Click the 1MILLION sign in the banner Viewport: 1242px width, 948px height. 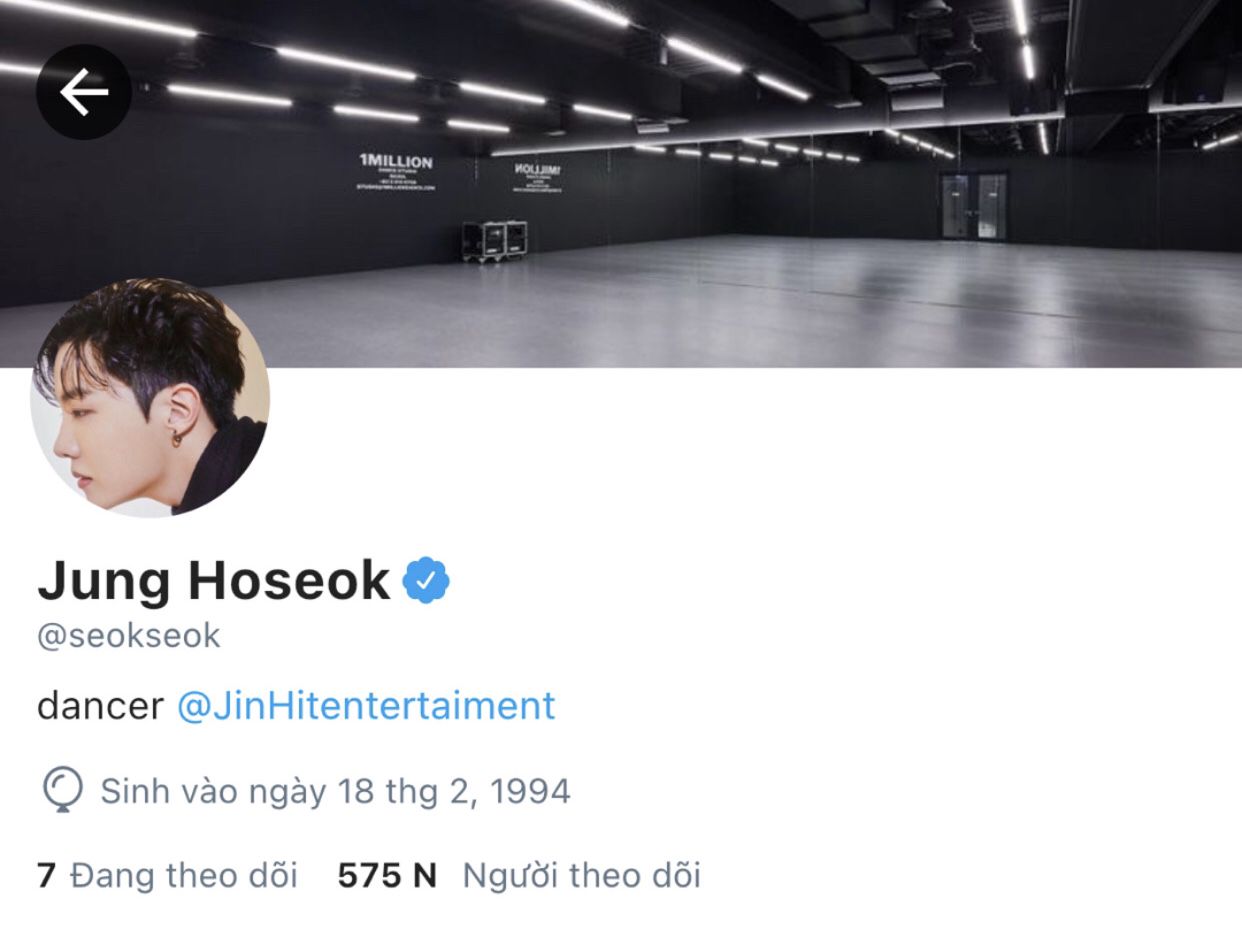pos(396,171)
